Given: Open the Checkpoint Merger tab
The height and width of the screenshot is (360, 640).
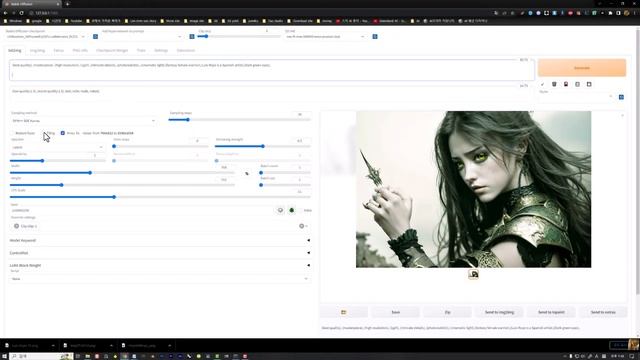Looking at the screenshot, I should pyautogui.click(x=112, y=51).
